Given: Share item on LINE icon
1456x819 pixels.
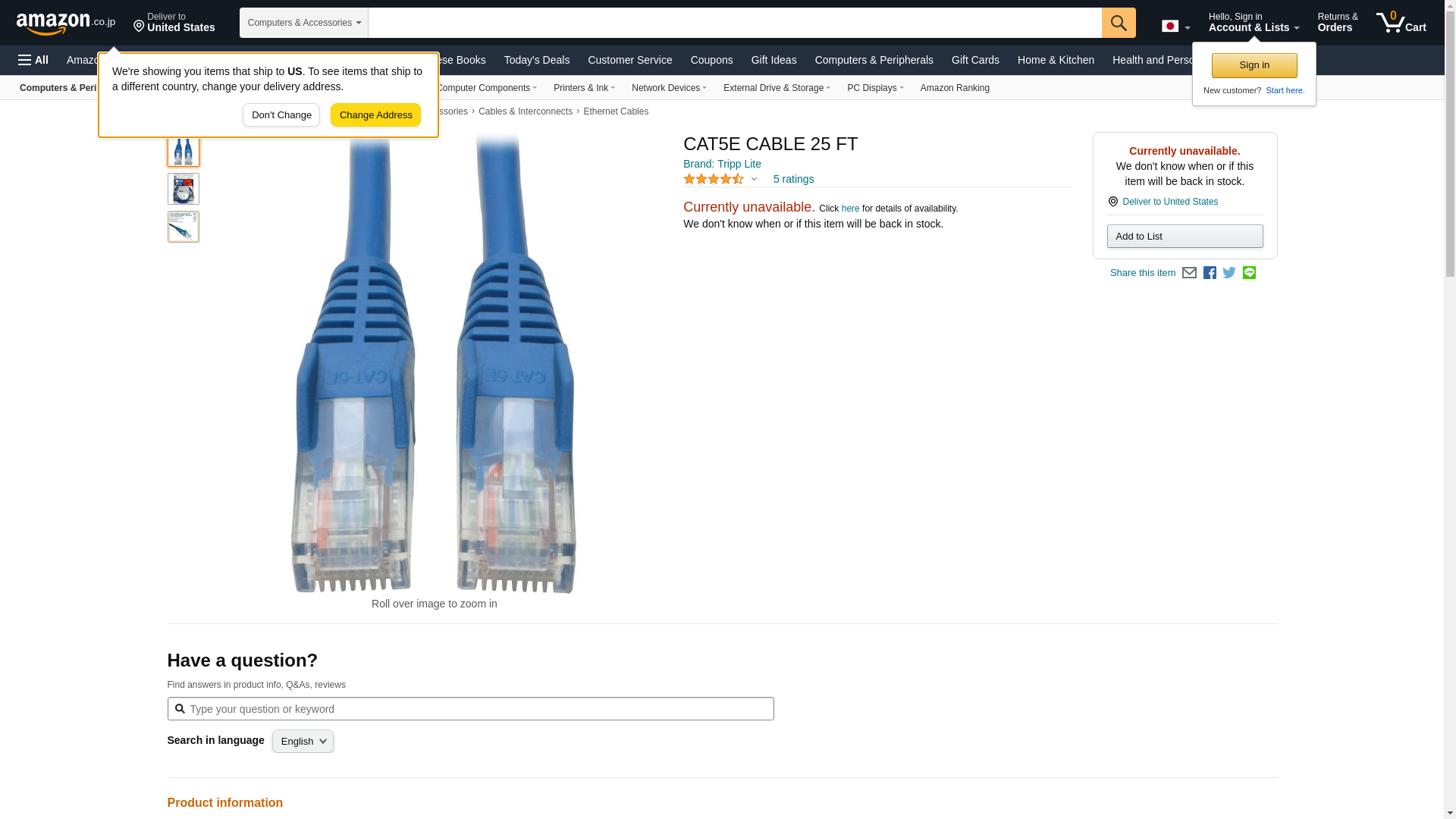Looking at the screenshot, I should point(1249,273).
